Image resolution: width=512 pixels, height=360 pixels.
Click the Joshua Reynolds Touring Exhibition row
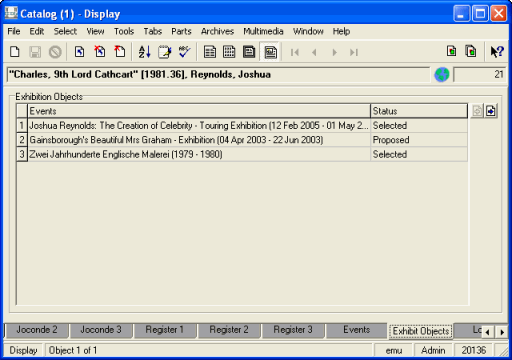(199, 125)
